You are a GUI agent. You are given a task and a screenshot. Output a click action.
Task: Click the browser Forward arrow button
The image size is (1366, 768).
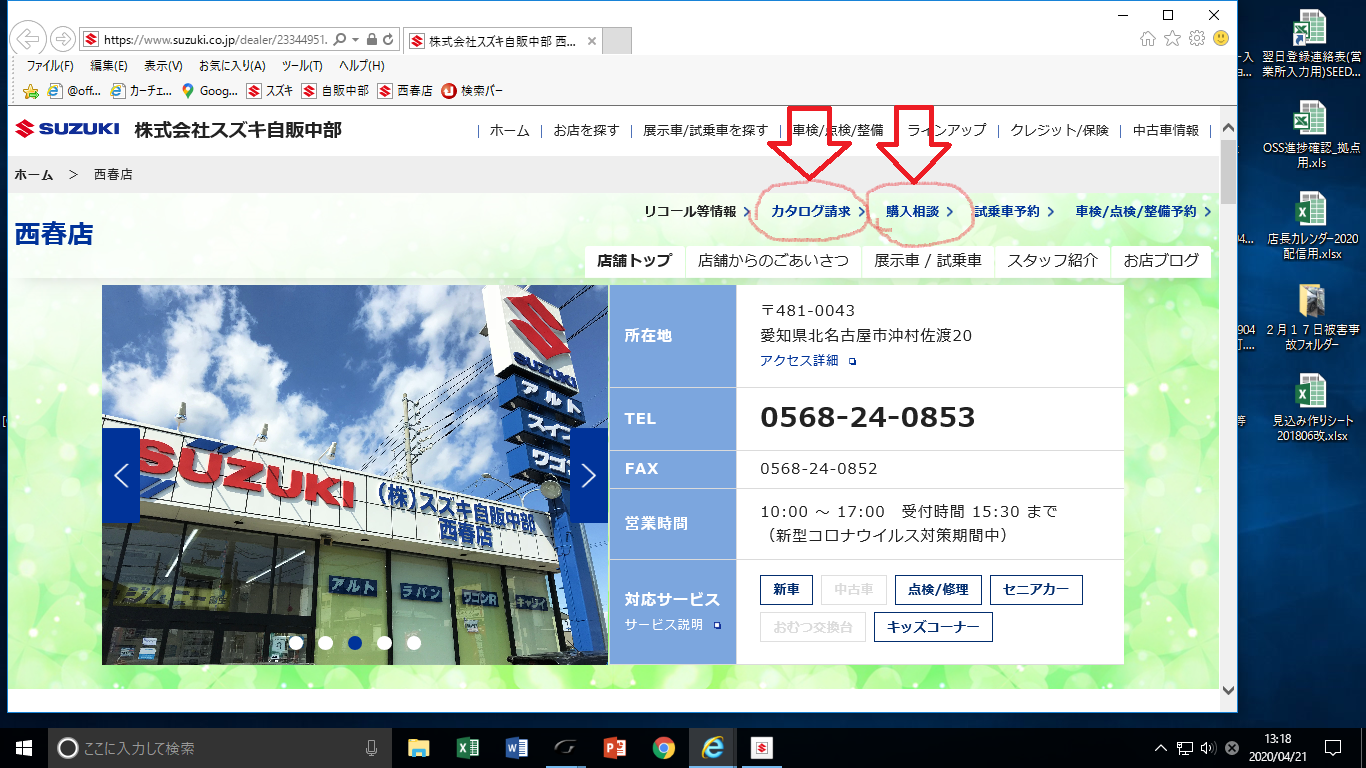click(63, 40)
